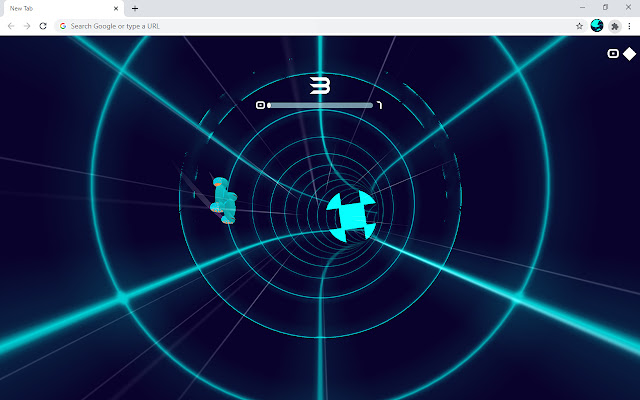Click the Google logo in the address bar
This screenshot has width=640, height=400.
click(x=63, y=26)
